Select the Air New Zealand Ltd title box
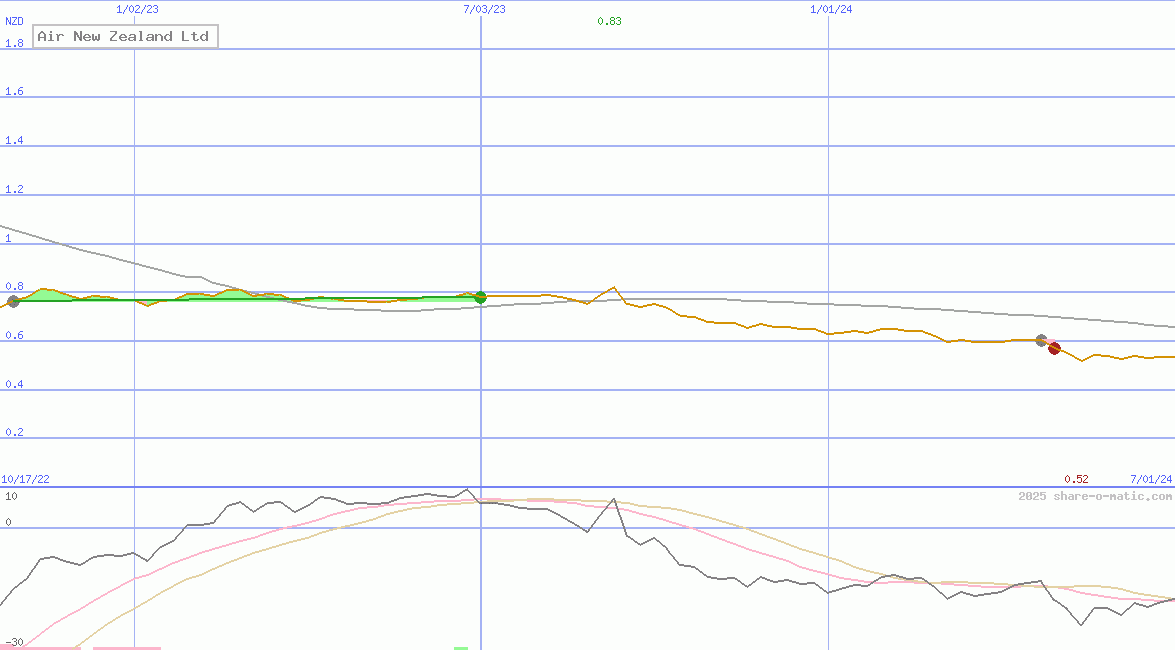1175x650 pixels. tap(125, 37)
